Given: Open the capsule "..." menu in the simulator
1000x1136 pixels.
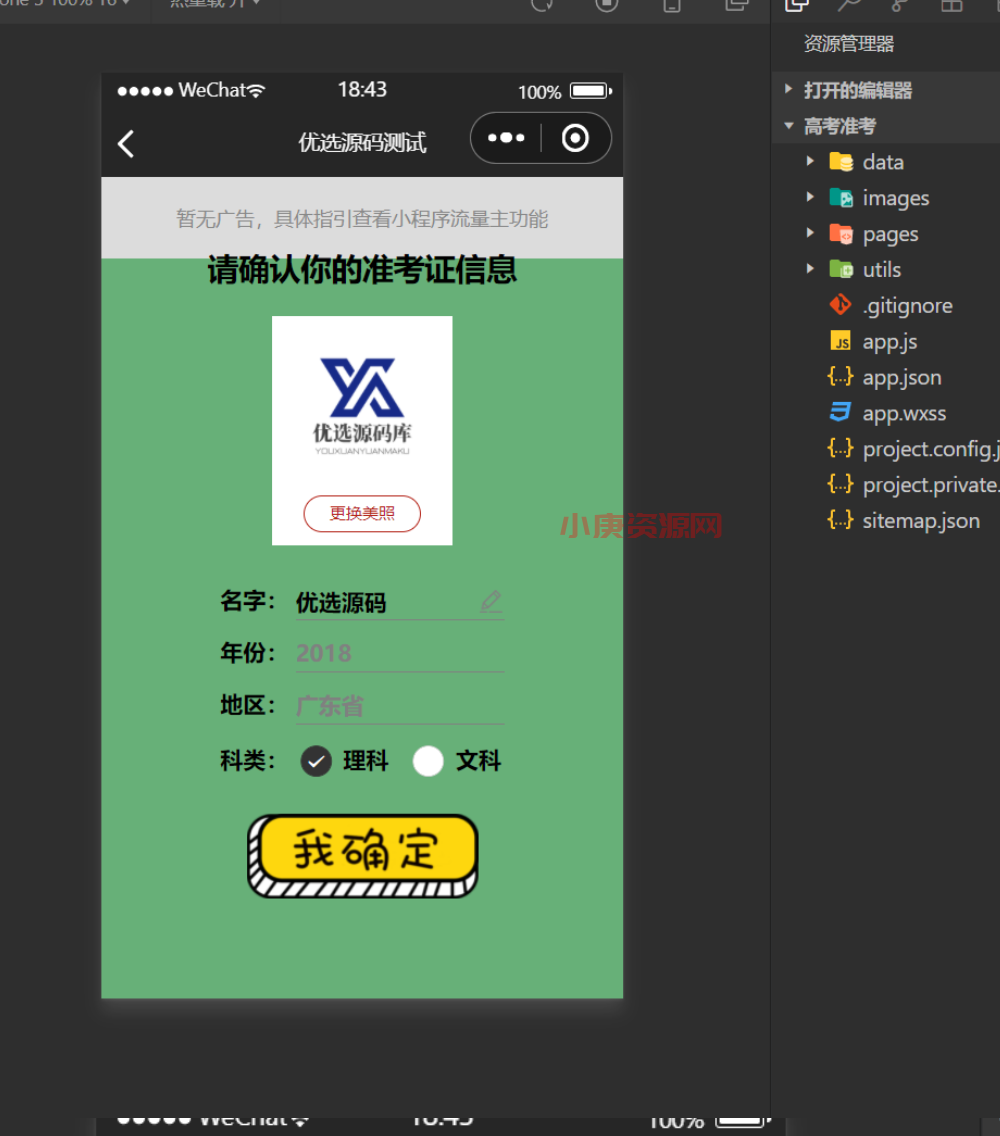Looking at the screenshot, I should 506,138.
